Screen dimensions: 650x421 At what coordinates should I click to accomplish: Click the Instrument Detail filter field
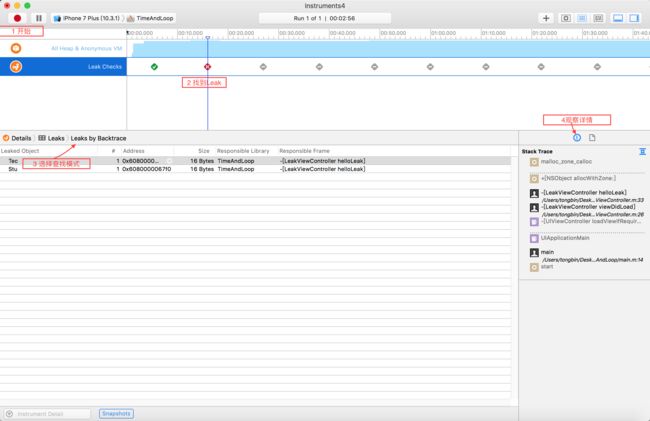coord(48,414)
